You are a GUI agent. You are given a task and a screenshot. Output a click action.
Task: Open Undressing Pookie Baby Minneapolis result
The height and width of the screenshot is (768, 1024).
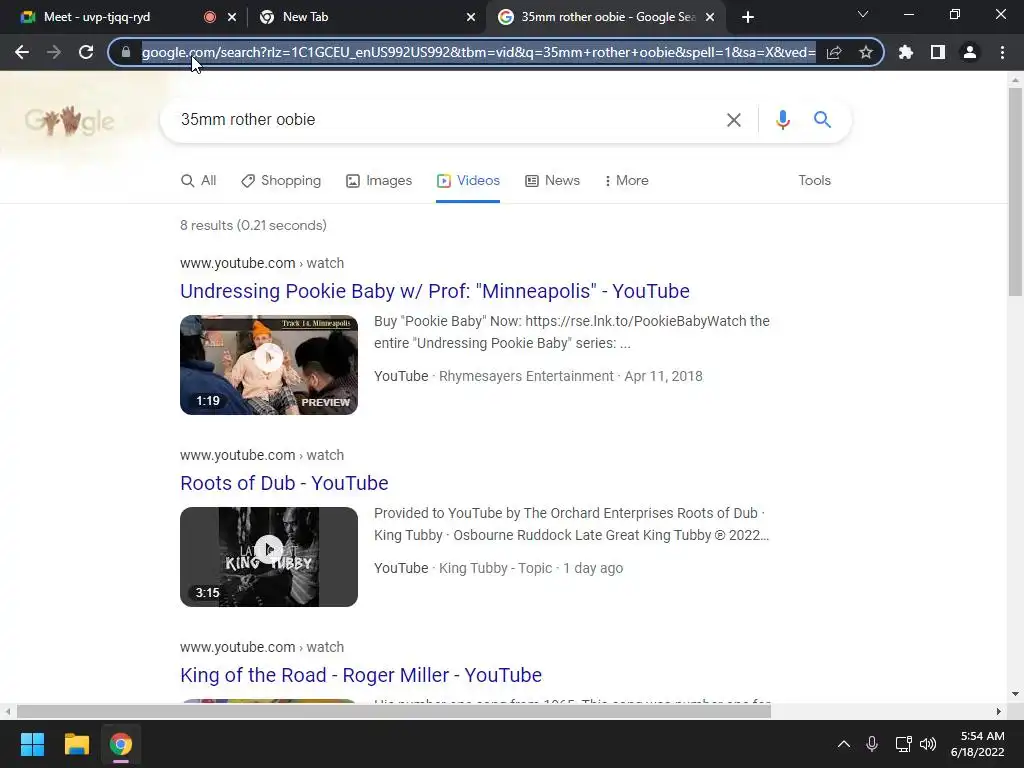[435, 291]
